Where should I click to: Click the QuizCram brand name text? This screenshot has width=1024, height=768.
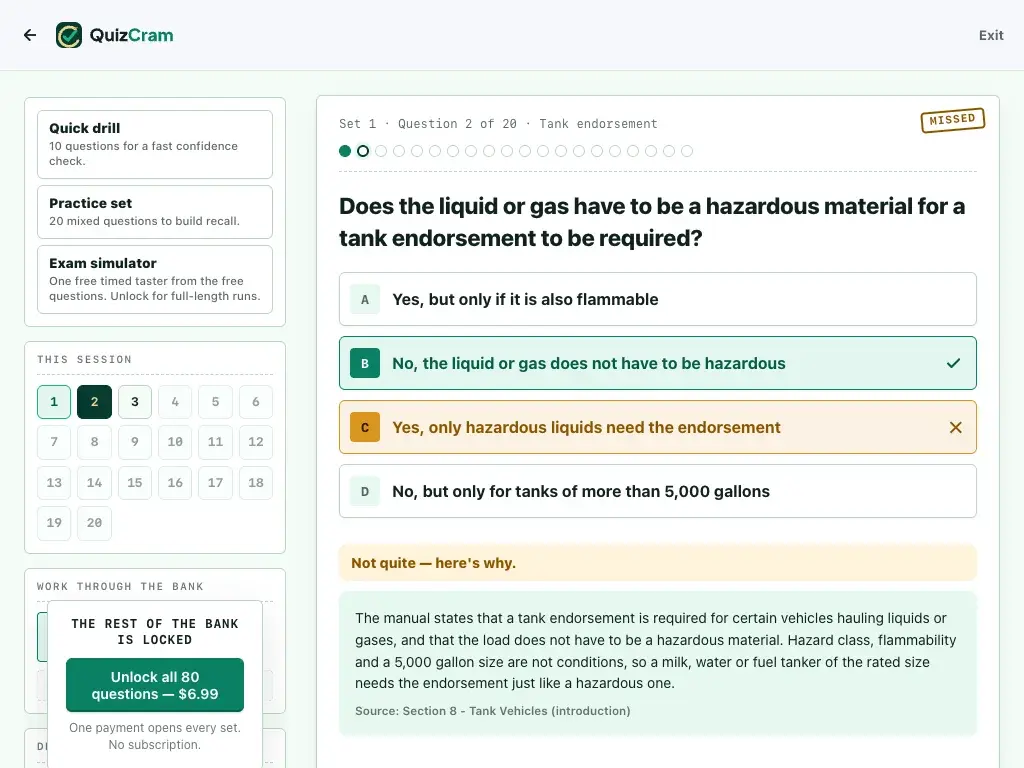point(131,35)
